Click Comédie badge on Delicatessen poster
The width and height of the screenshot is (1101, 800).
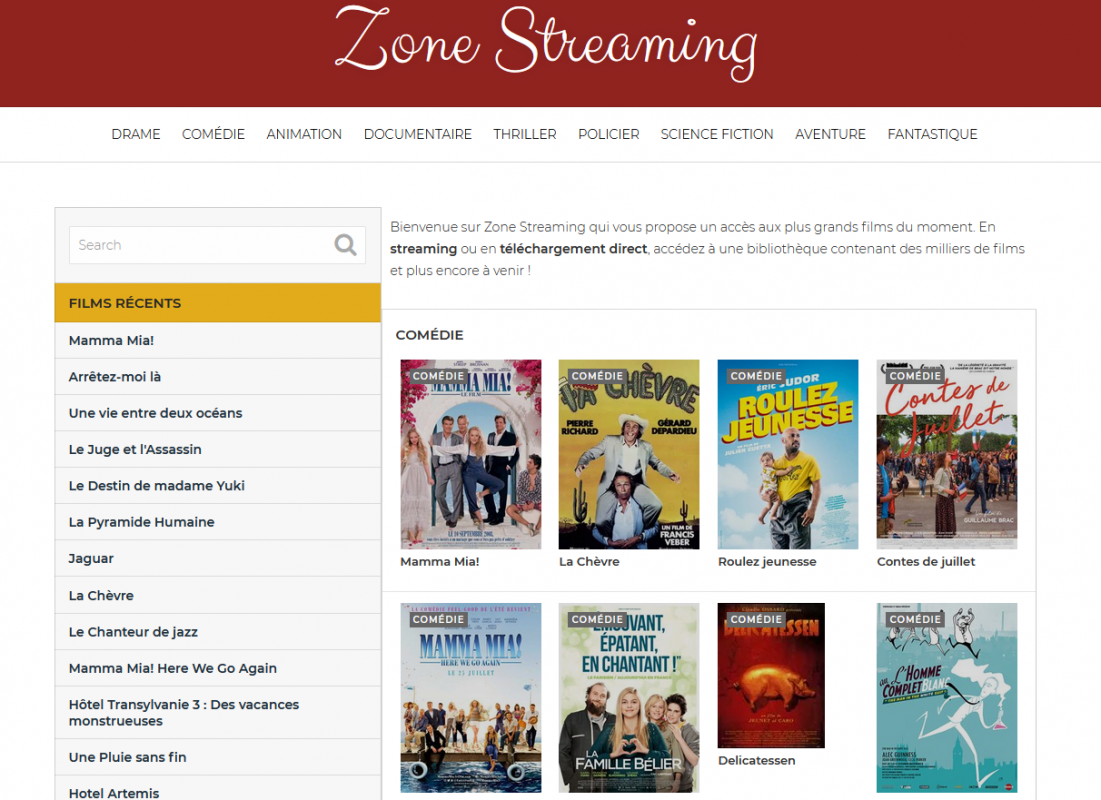point(756,619)
